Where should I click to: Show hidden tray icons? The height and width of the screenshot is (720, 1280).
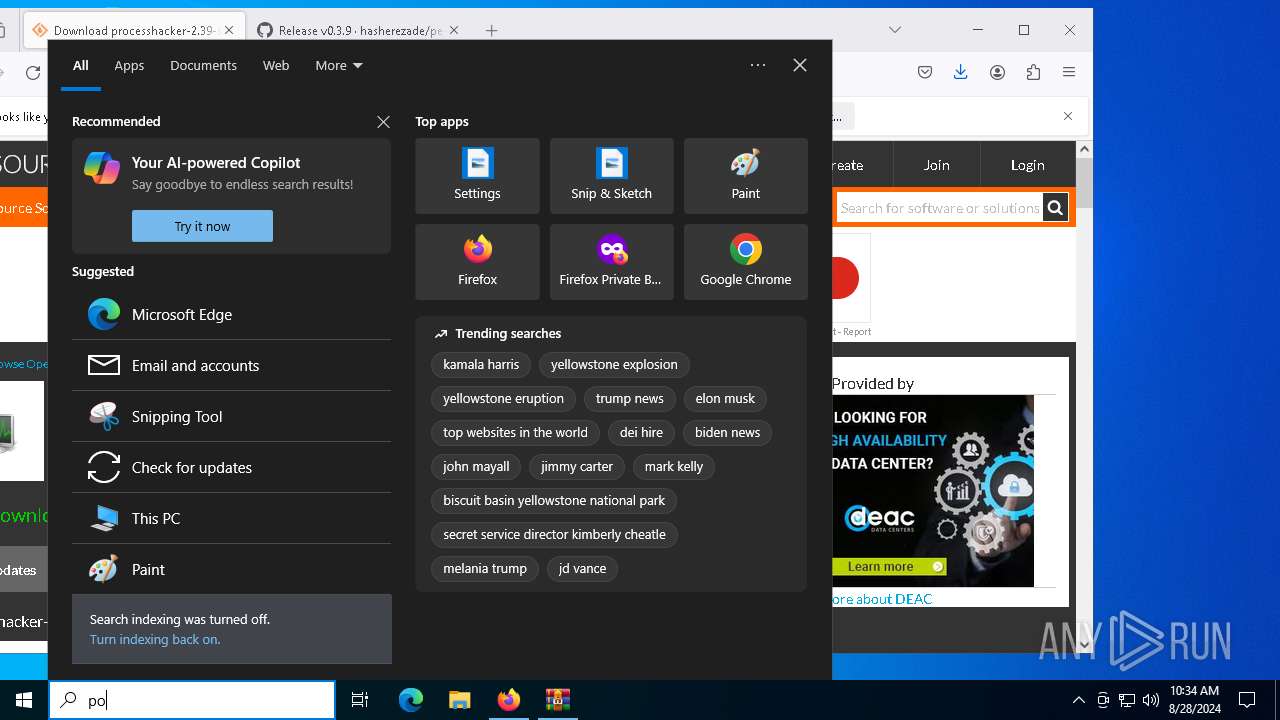[1078, 700]
